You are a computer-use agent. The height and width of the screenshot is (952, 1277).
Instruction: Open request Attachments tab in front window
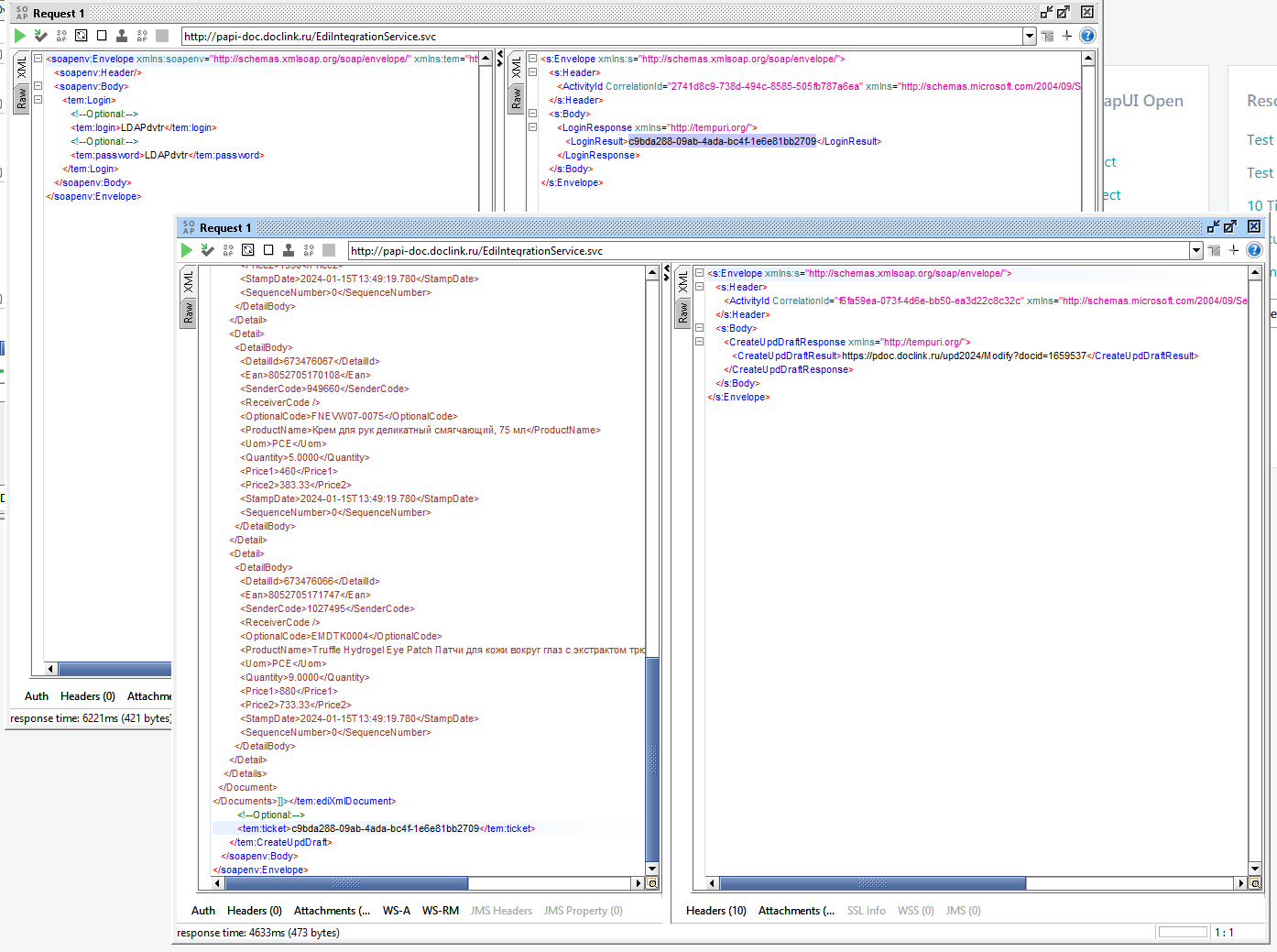pos(332,911)
